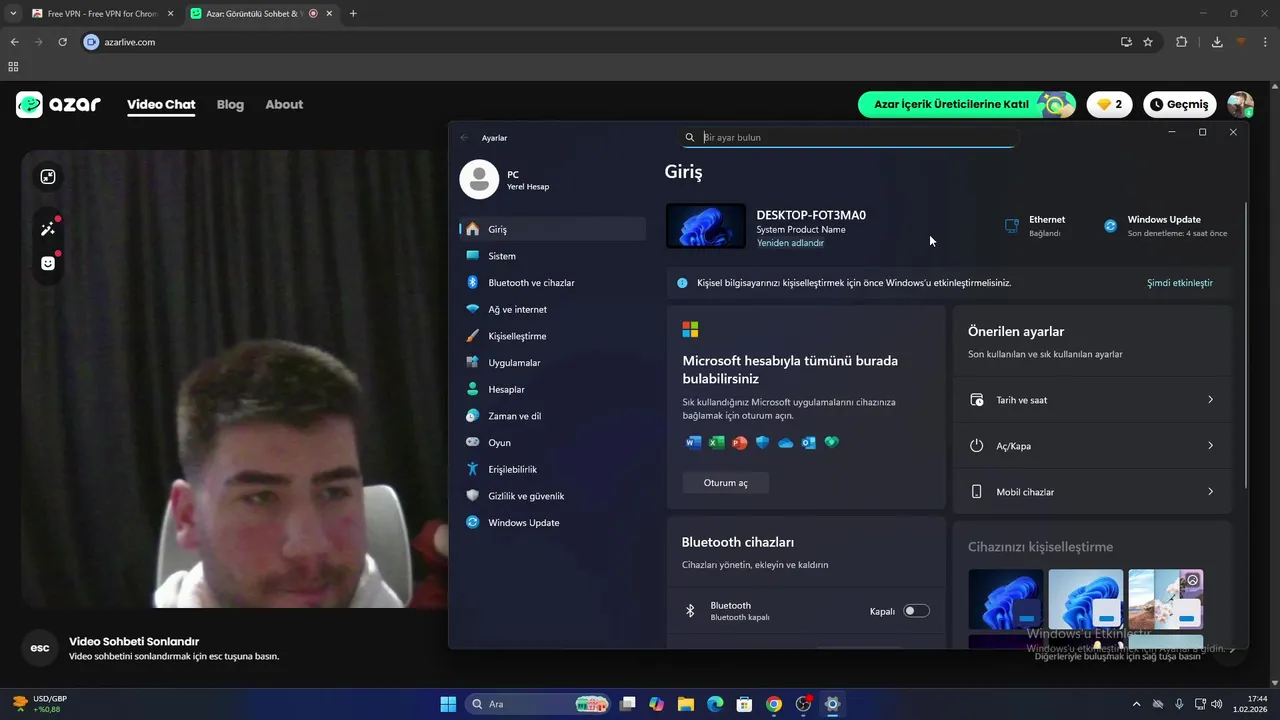Viewport: 1280px width, 720px height.
Task: Click the Settings back arrow
Action: click(x=464, y=138)
